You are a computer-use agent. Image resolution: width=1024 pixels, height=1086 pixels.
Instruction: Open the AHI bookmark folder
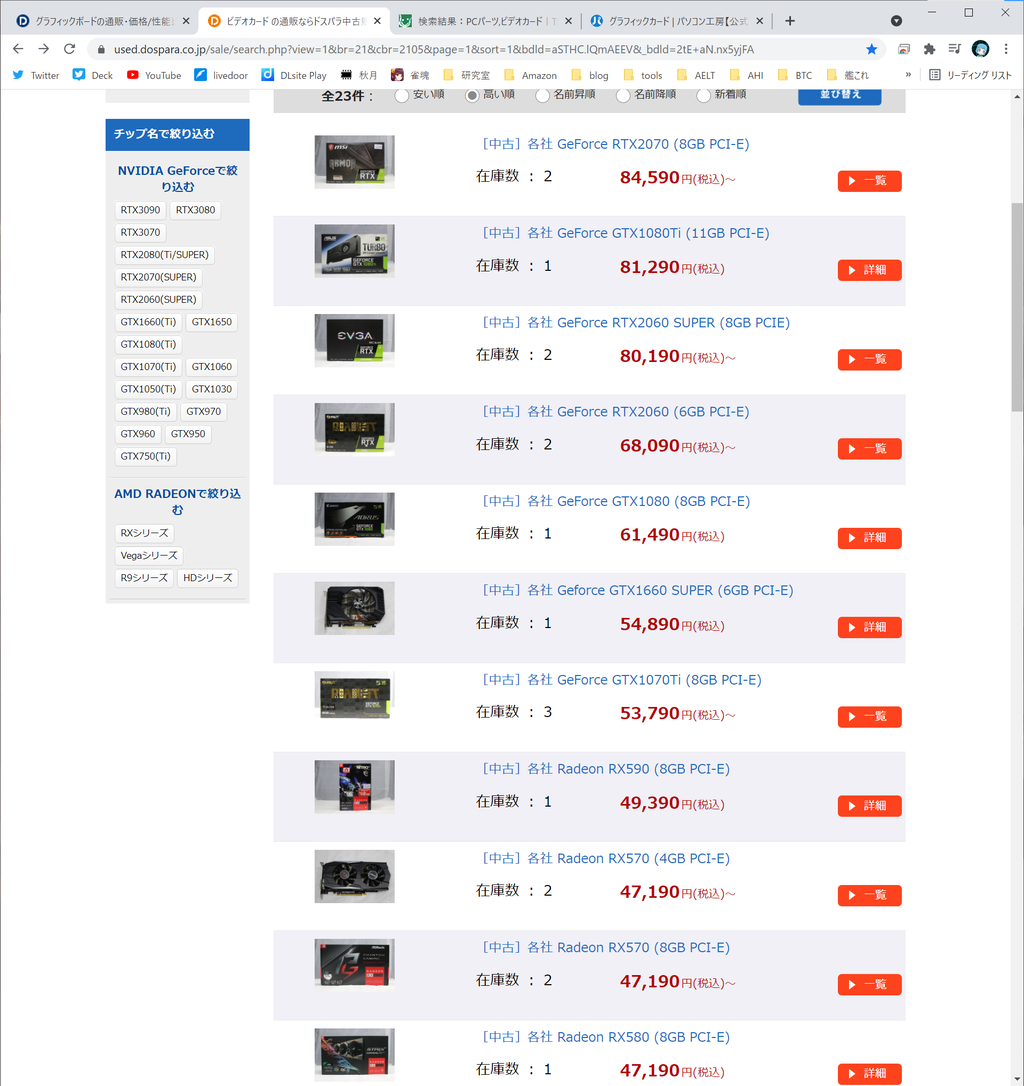tap(746, 75)
